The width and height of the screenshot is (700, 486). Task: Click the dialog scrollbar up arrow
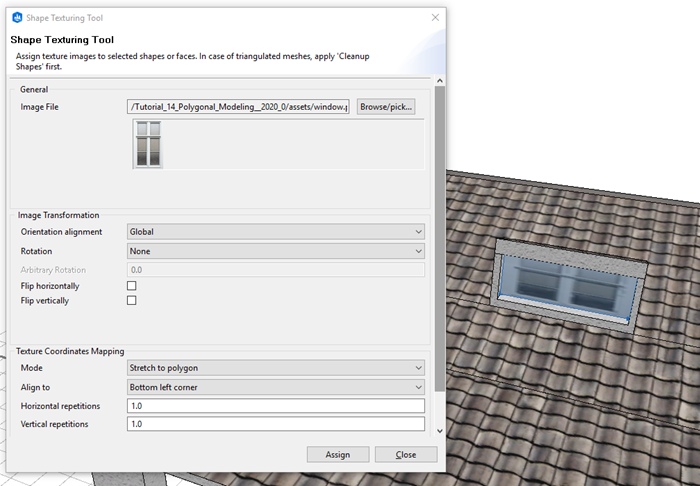[440, 81]
